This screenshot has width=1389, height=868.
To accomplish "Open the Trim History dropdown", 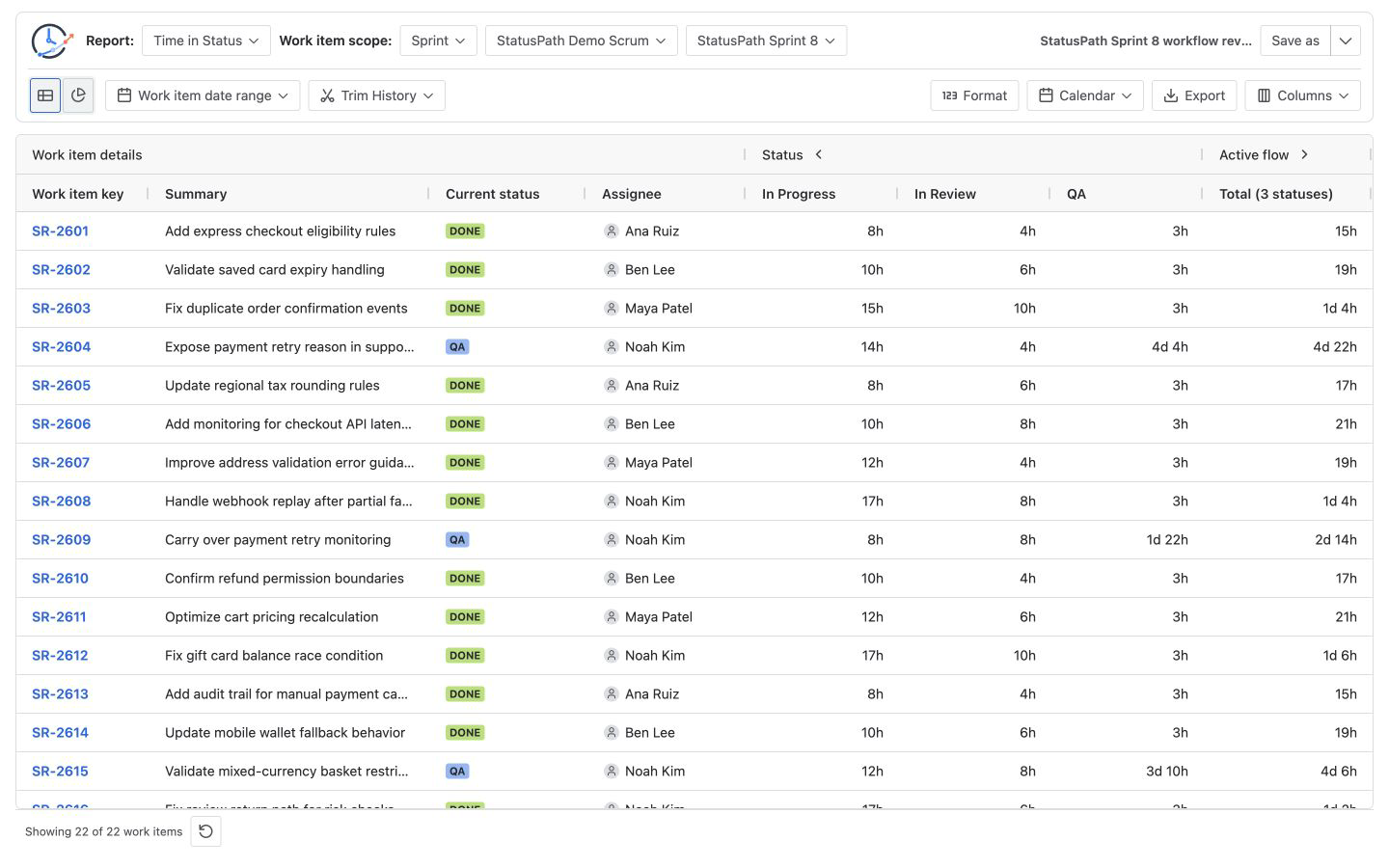I will (376, 95).
